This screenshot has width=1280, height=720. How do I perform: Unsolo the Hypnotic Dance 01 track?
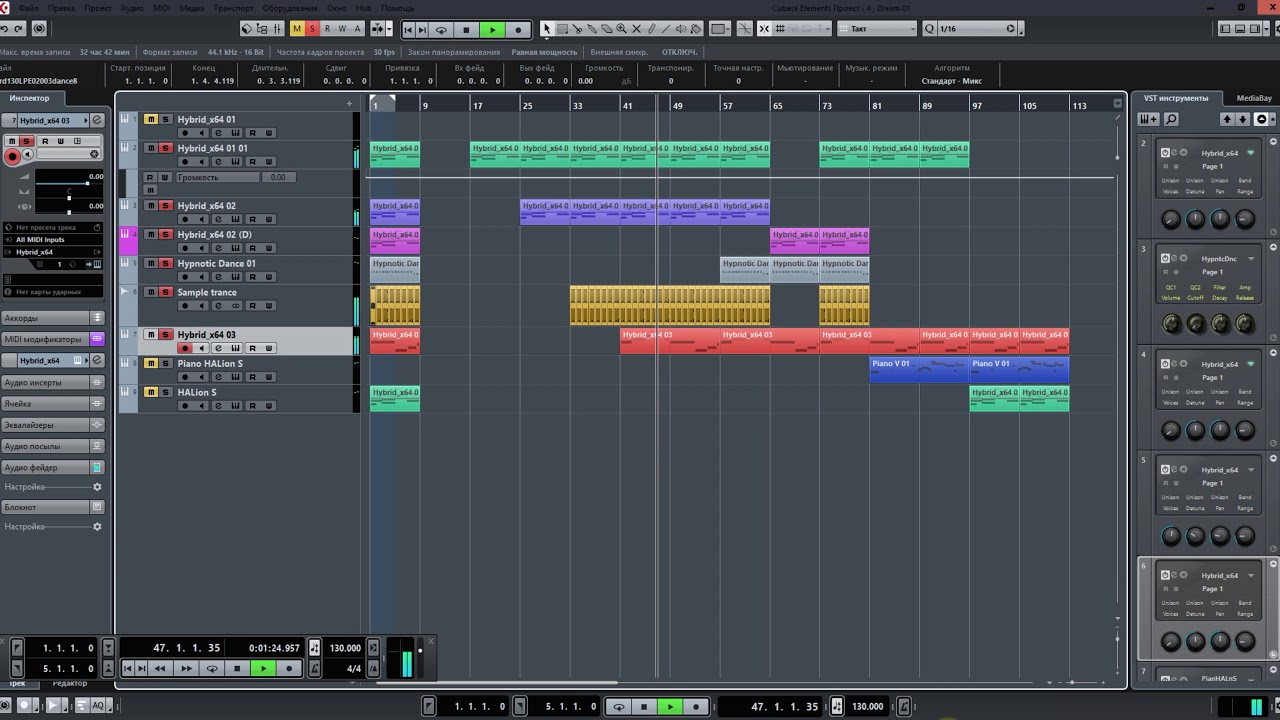click(x=166, y=264)
